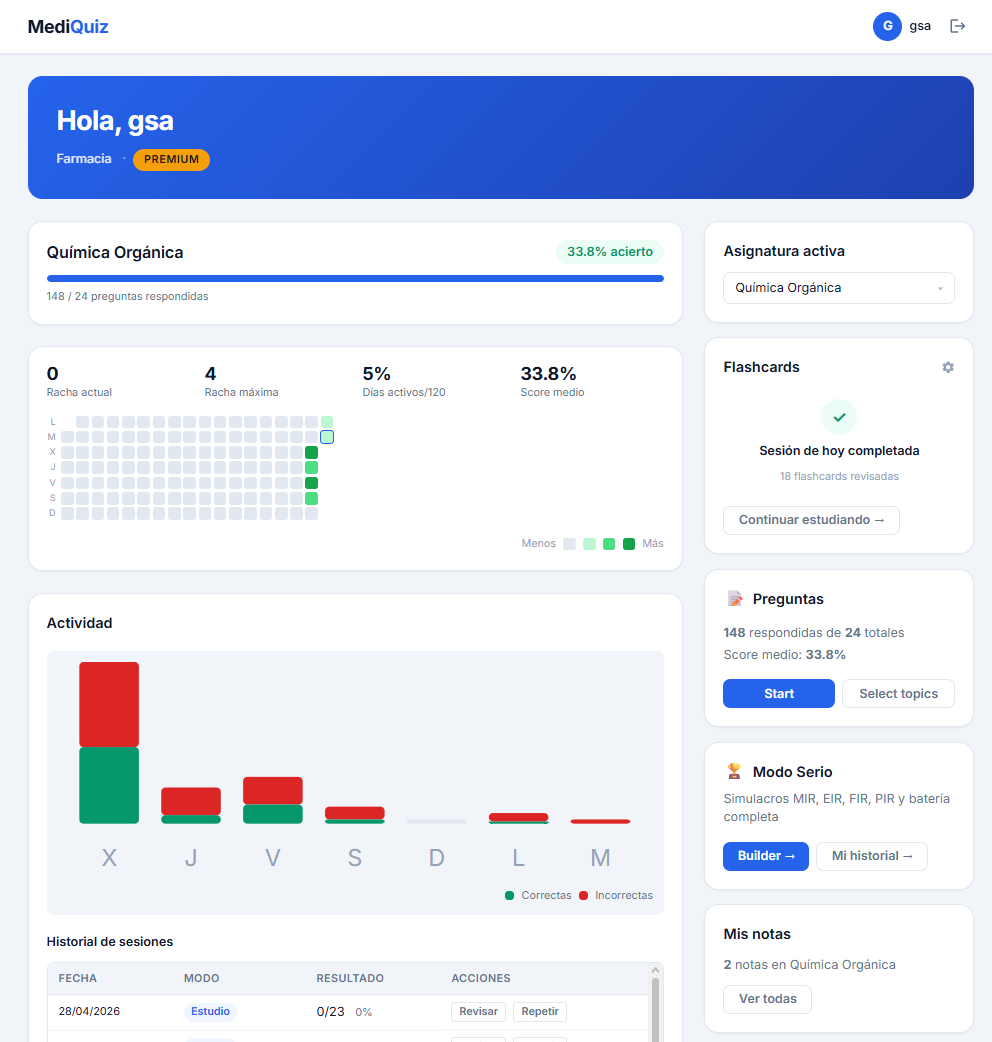The image size is (992, 1042).
Task: Select the Estudio mode label in session history
Action: pyautogui.click(x=209, y=1011)
